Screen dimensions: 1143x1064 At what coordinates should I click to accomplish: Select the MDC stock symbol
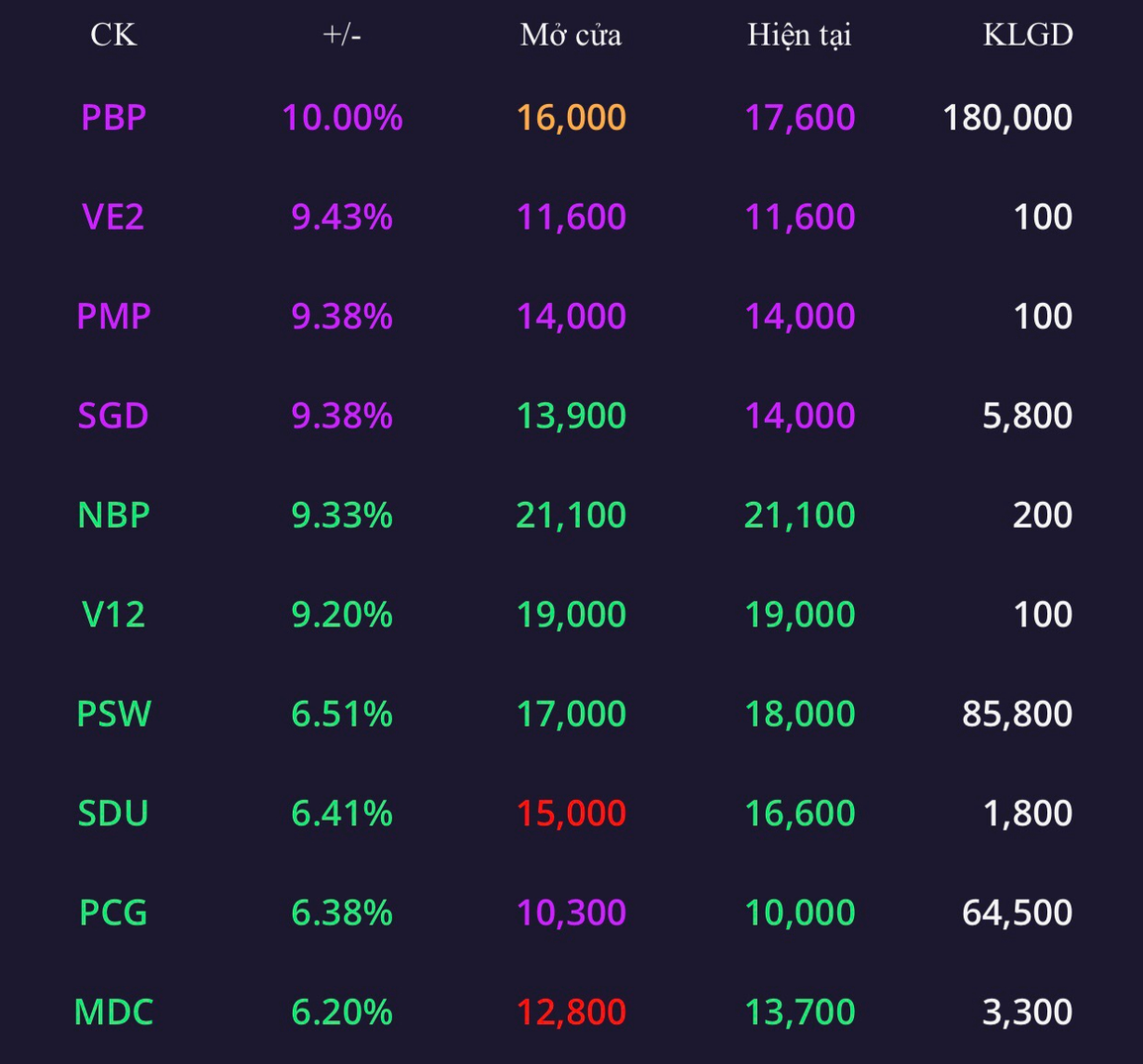114,1013
